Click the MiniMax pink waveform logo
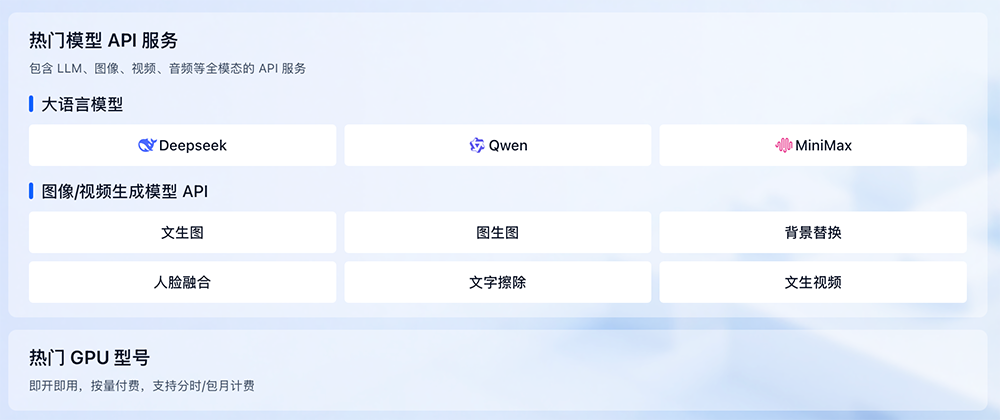This screenshot has width=1000, height=420. [x=783, y=145]
